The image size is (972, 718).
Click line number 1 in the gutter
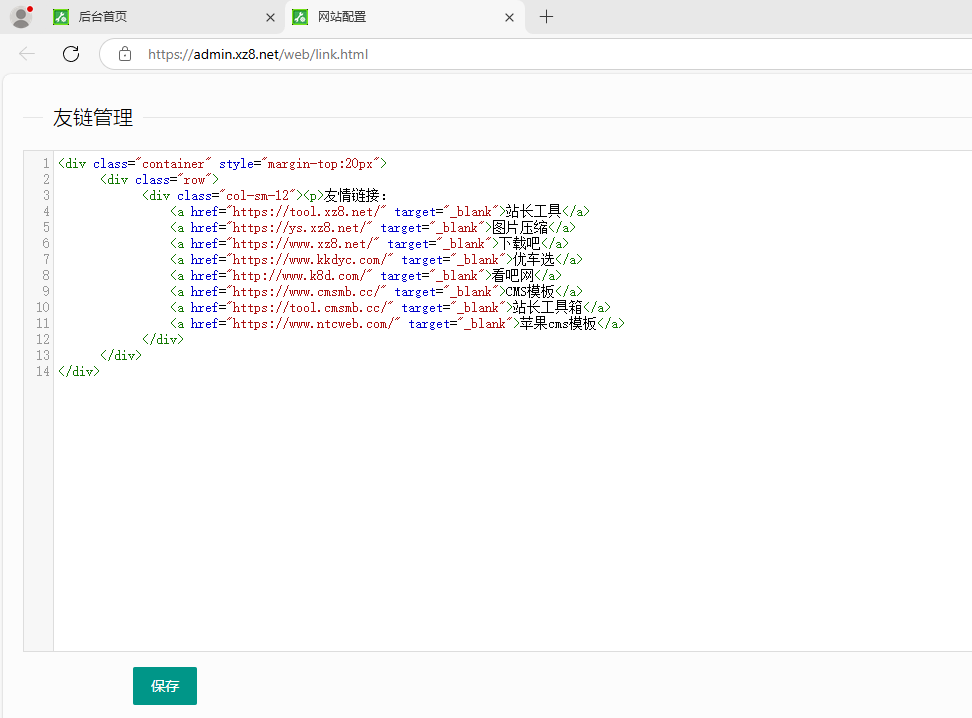pos(46,164)
